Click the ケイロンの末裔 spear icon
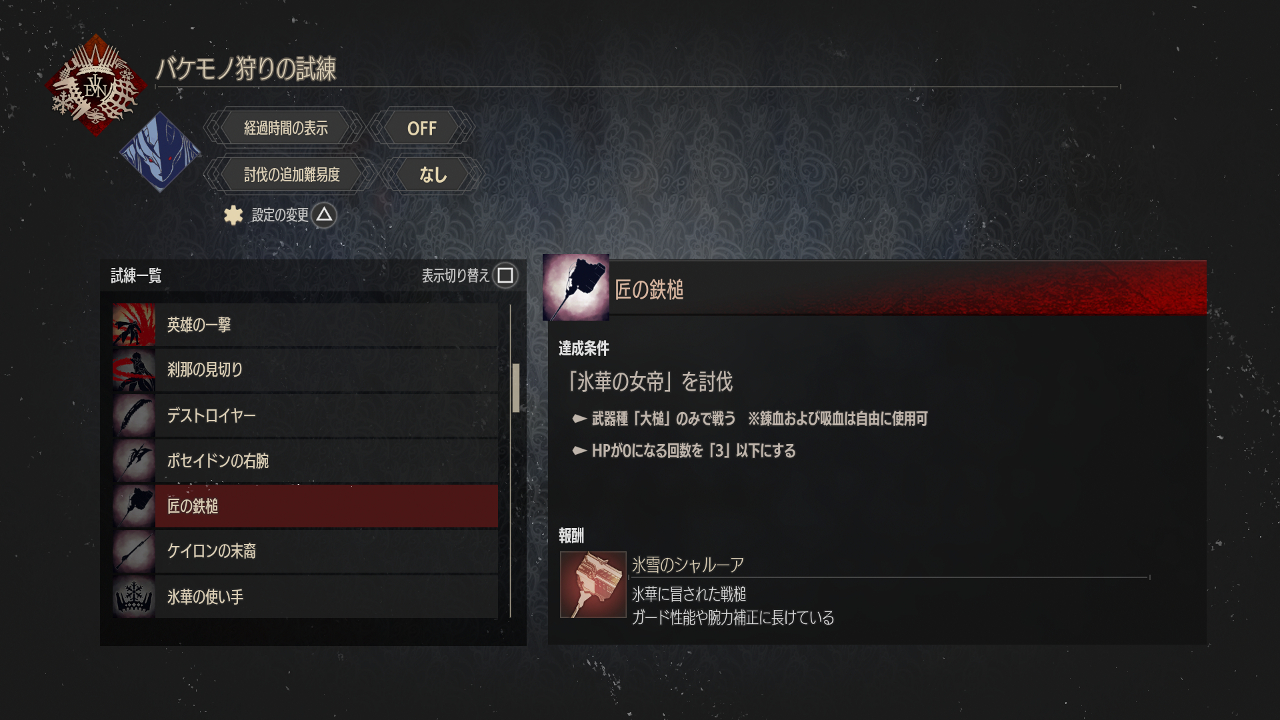 click(134, 552)
